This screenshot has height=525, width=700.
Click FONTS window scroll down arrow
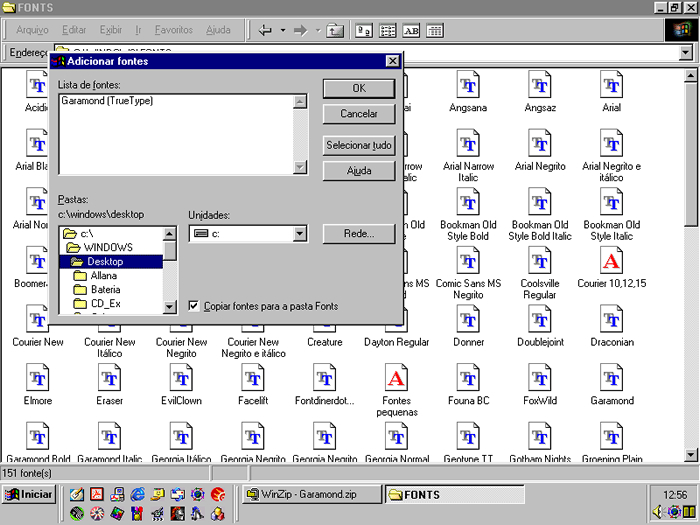click(x=691, y=455)
